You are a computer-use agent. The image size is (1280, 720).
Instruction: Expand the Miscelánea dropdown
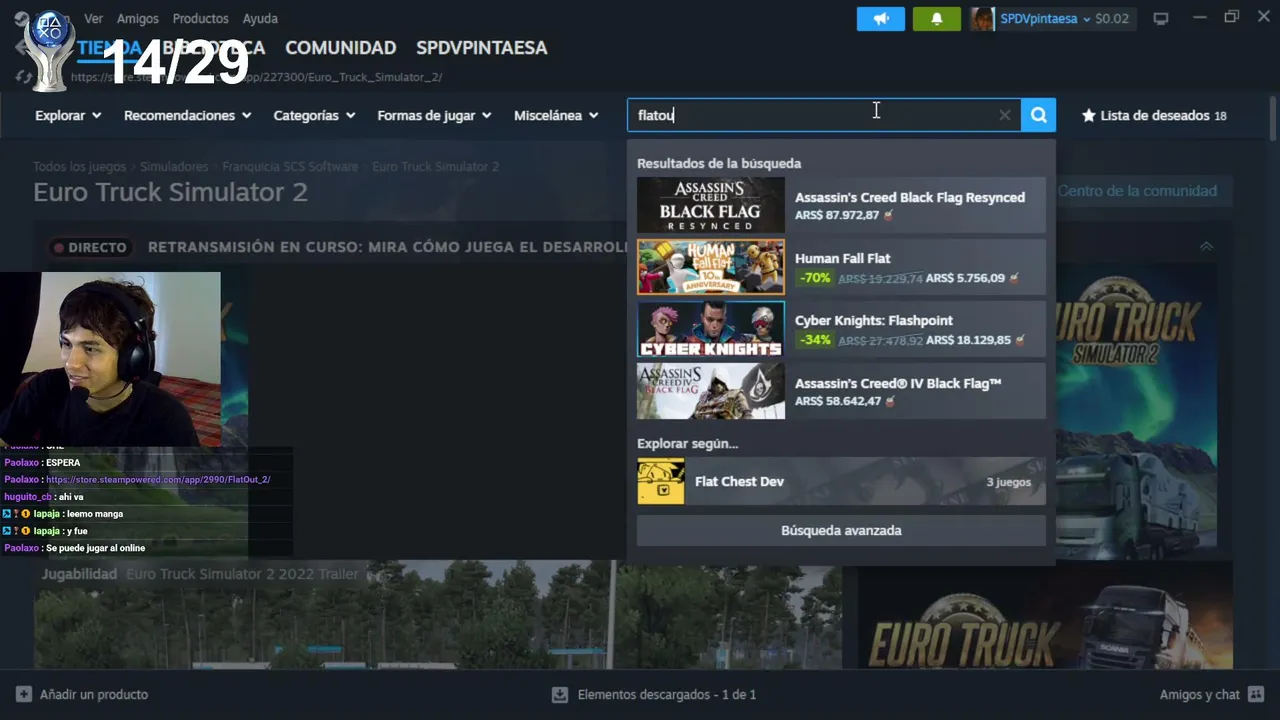pos(556,115)
